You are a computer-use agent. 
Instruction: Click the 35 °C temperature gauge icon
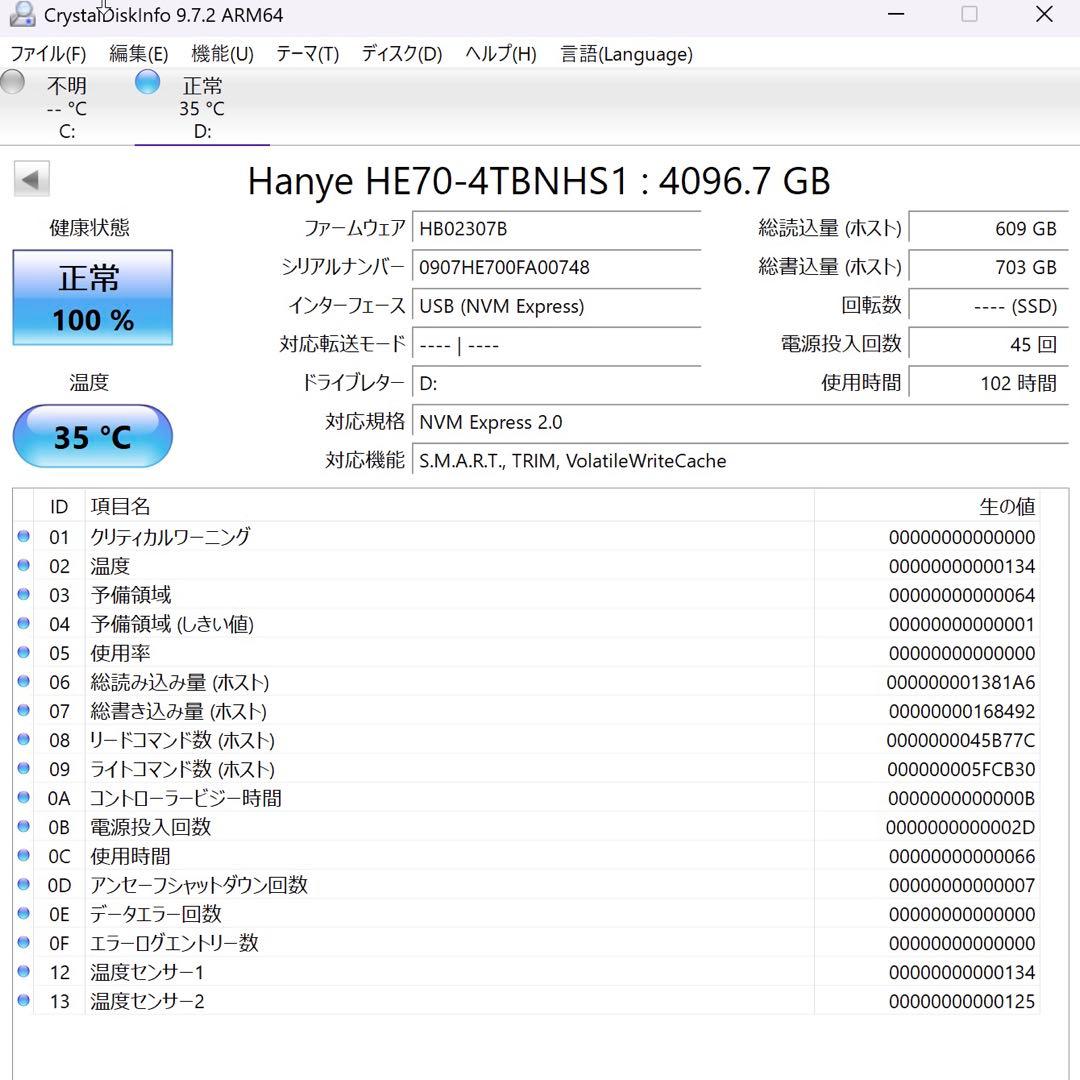[x=92, y=436]
